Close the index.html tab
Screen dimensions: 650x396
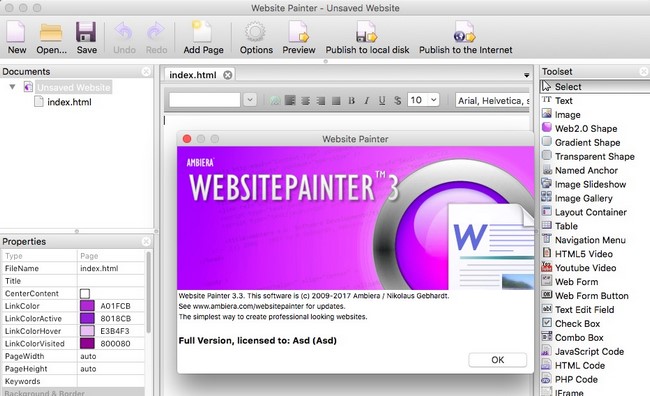point(228,75)
